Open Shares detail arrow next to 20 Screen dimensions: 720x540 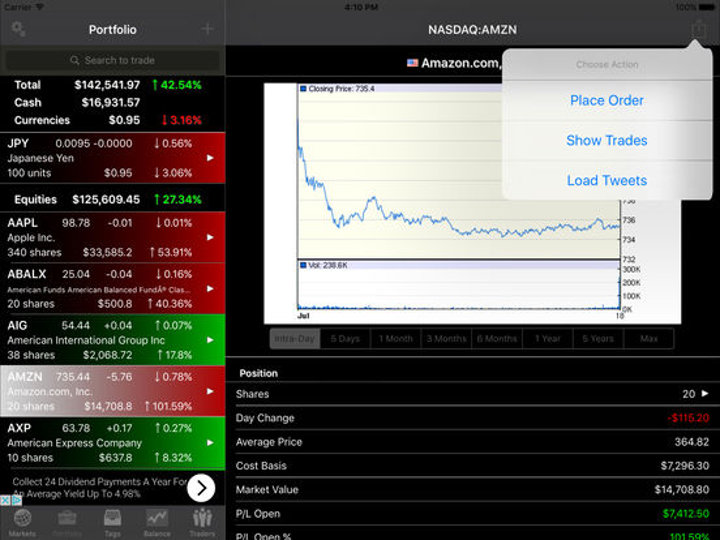tap(705, 394)
